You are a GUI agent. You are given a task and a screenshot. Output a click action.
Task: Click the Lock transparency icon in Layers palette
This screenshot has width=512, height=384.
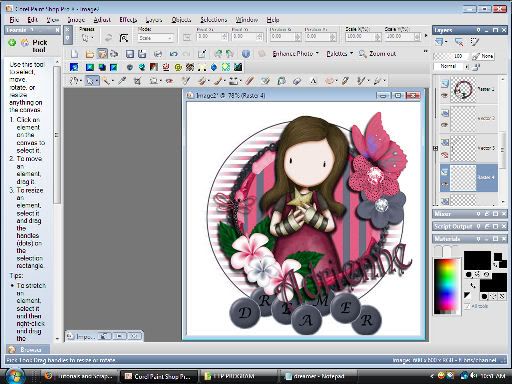point(477,67)
